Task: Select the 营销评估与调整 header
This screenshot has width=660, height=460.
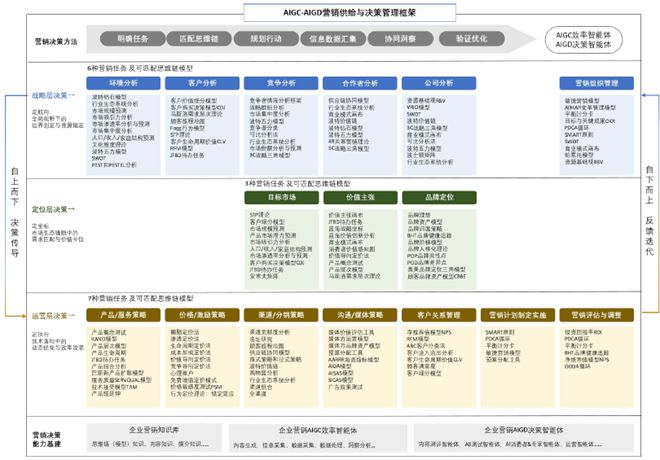Action: (594, 314)
